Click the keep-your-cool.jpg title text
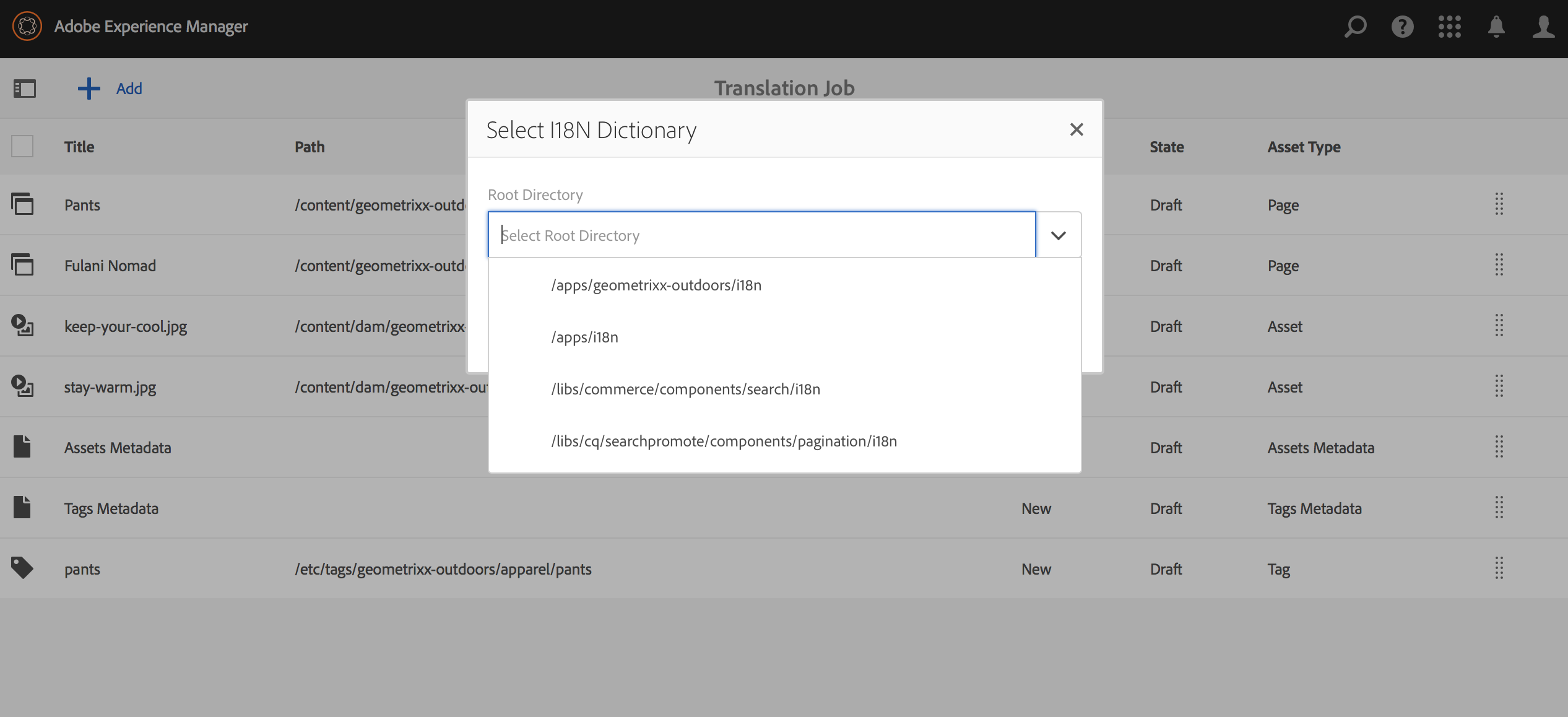The width and height of the screenshot is (1568, 717). tap(126, 326)
